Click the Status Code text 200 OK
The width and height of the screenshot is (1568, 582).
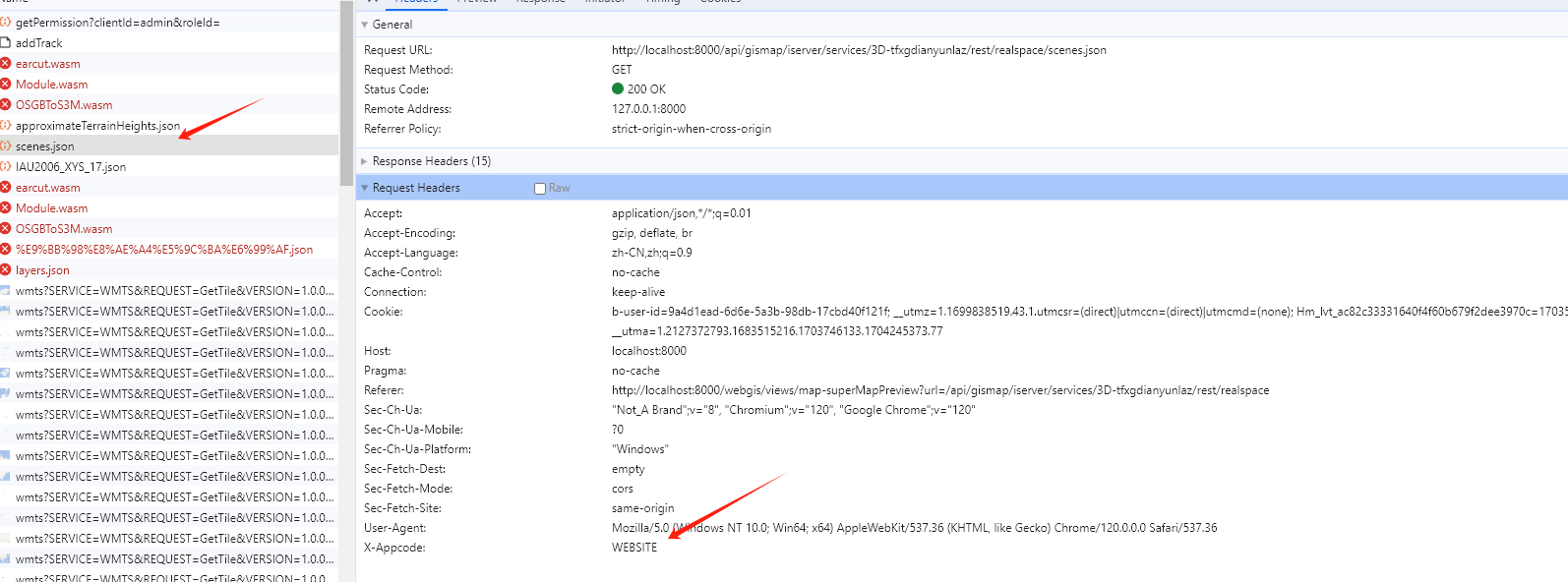[x=646, y=89]
